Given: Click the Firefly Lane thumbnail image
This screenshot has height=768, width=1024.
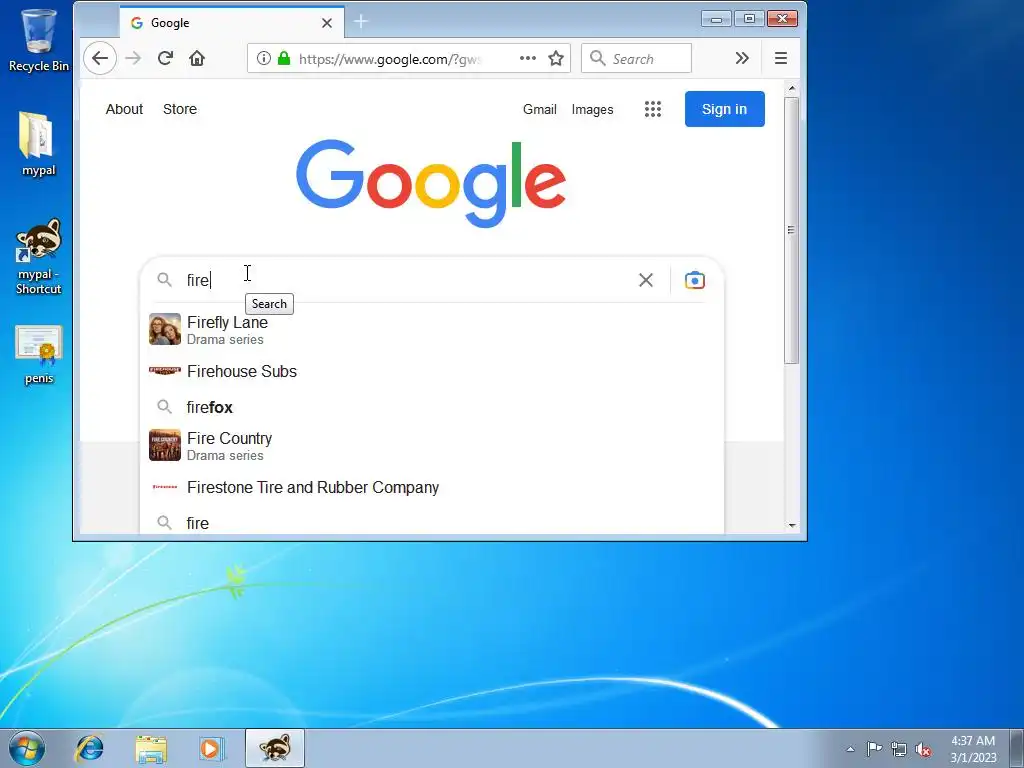Looking at the screenshot, I should pyautogui.click(x=165, y=329).
